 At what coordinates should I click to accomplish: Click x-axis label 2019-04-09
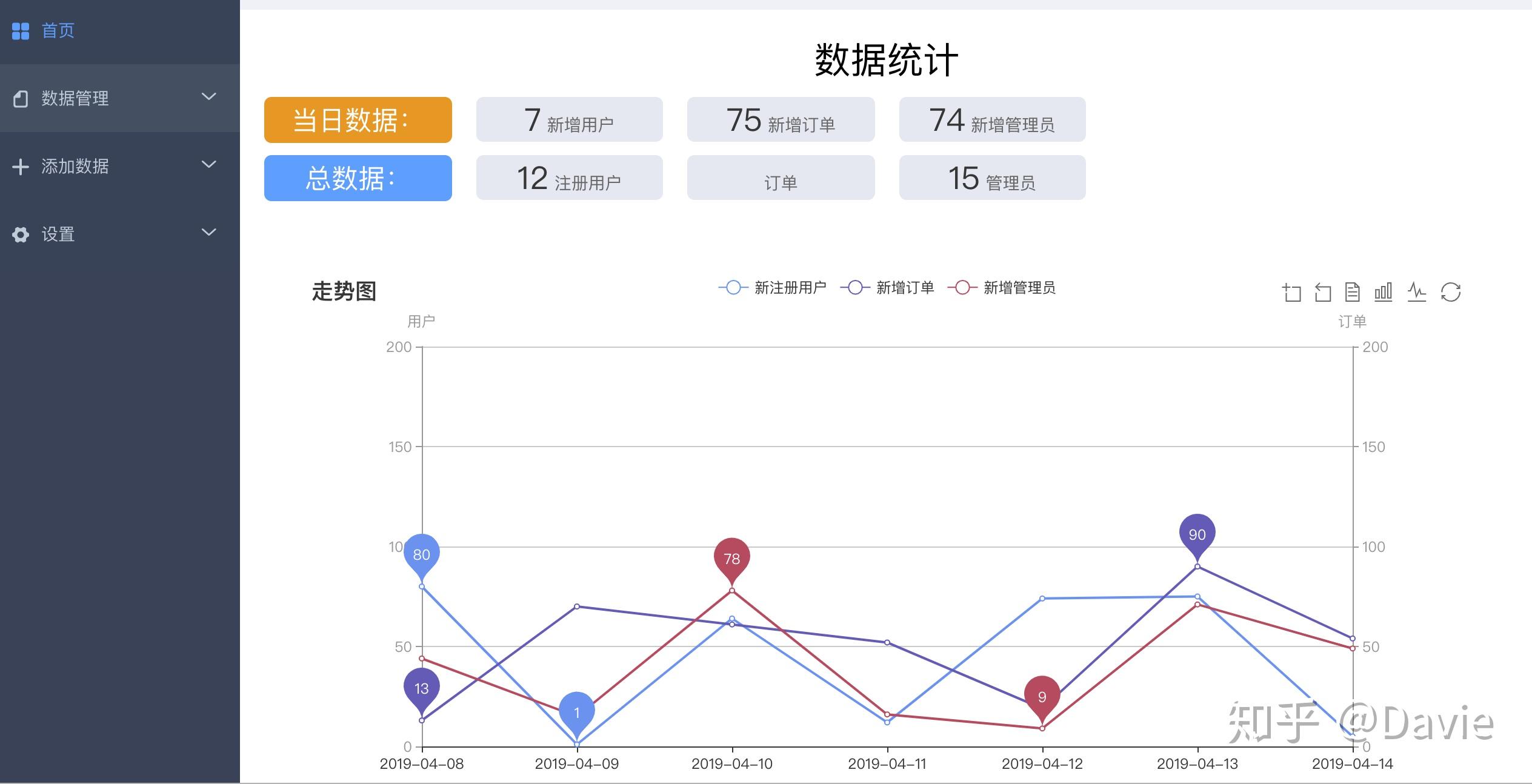[577, 764]
